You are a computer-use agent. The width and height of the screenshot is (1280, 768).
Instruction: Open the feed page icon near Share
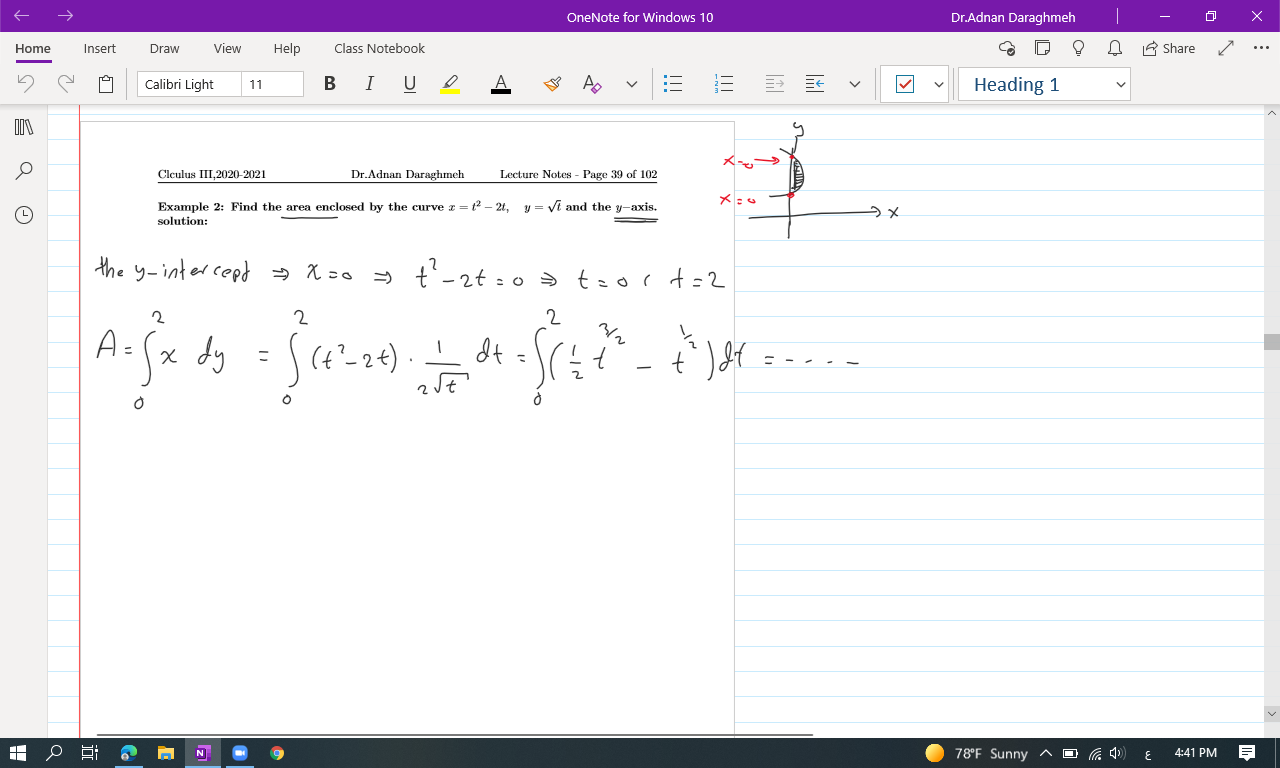(1043, 48)
